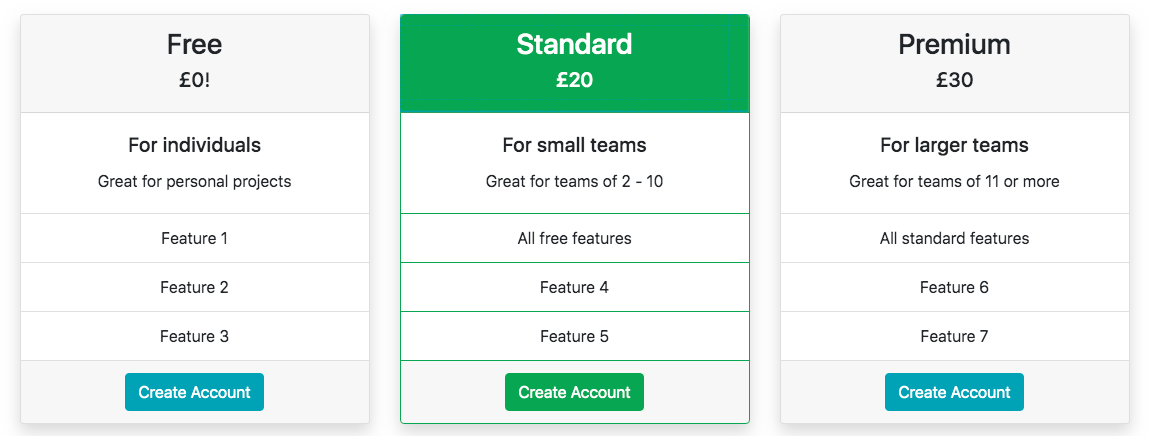Screen dimensions: 1150x436
Task: Click the Feature 1 list item
Action: [x=194, y=238]
